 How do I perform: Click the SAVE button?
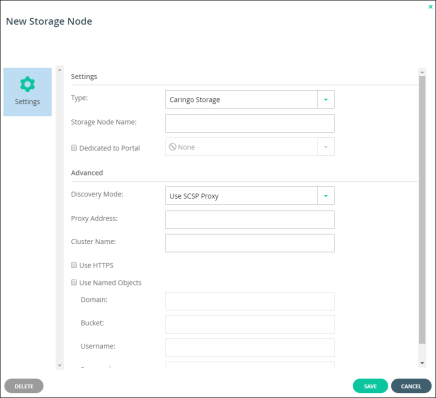pos(370,386)
